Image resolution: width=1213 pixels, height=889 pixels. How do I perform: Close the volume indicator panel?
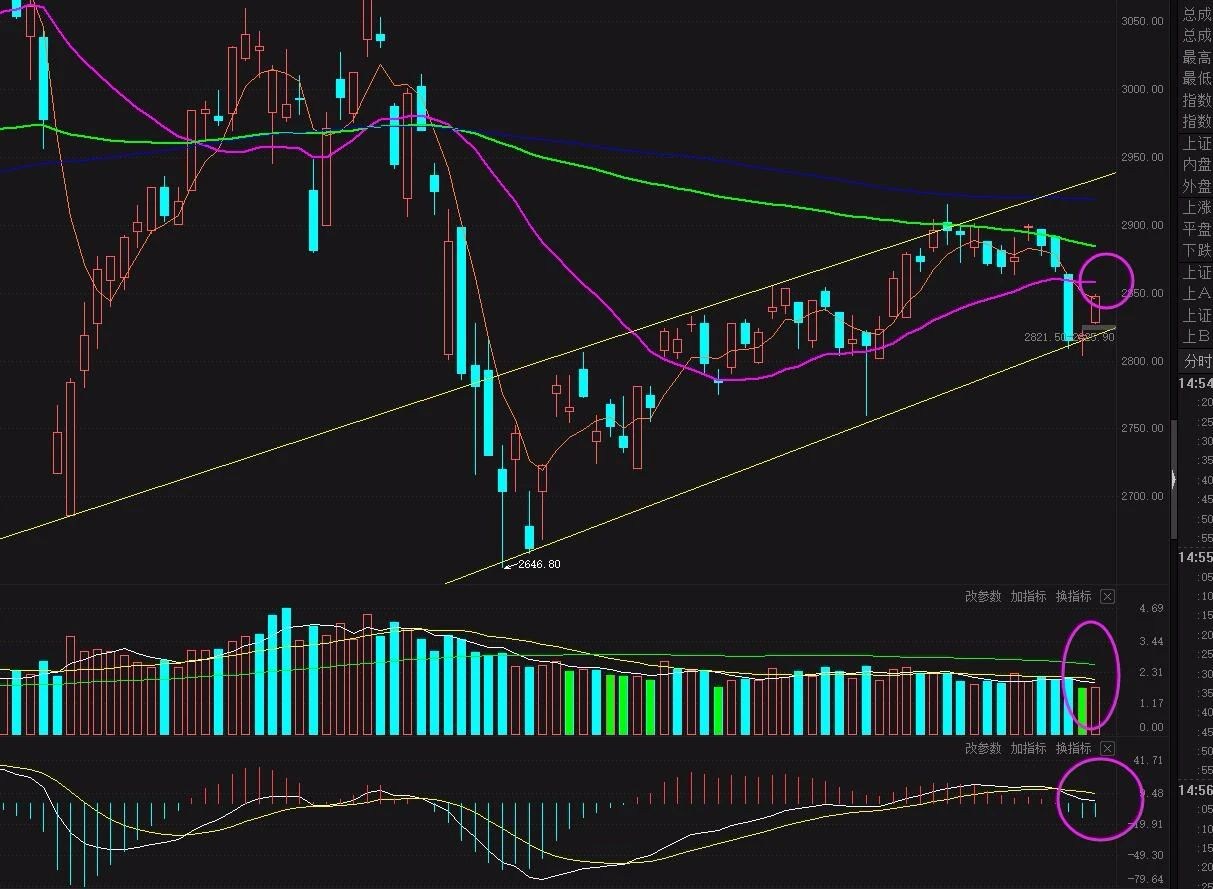click(x=1107, y=597)
